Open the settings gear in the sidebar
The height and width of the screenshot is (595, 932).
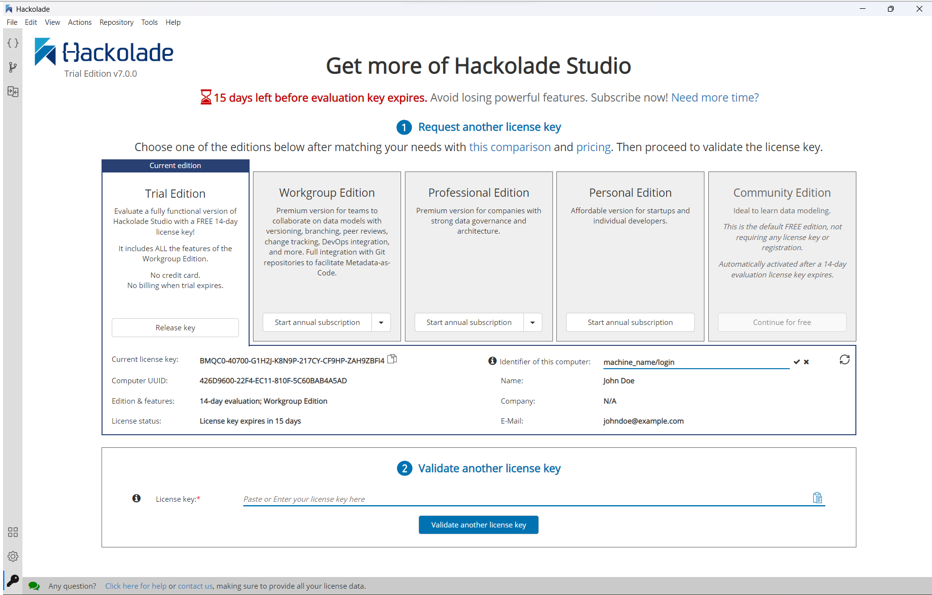click(13, 556)
